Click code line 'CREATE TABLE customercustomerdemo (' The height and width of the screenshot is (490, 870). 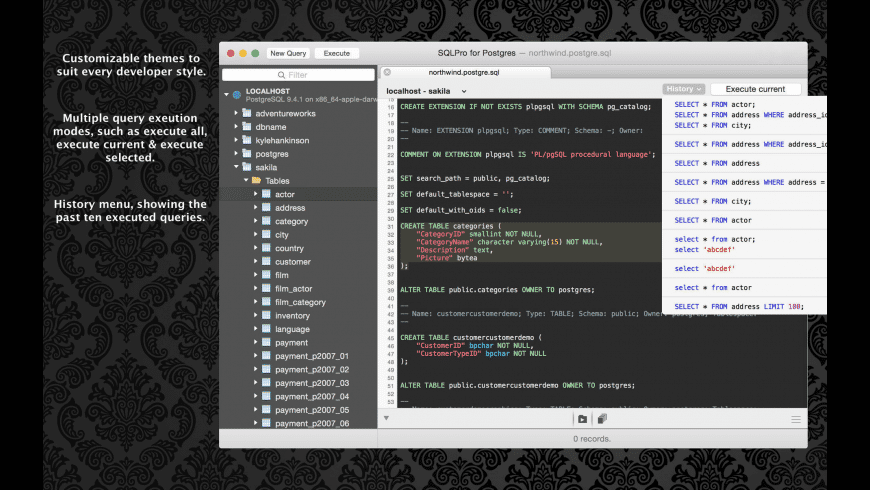(x=471, y=337)
